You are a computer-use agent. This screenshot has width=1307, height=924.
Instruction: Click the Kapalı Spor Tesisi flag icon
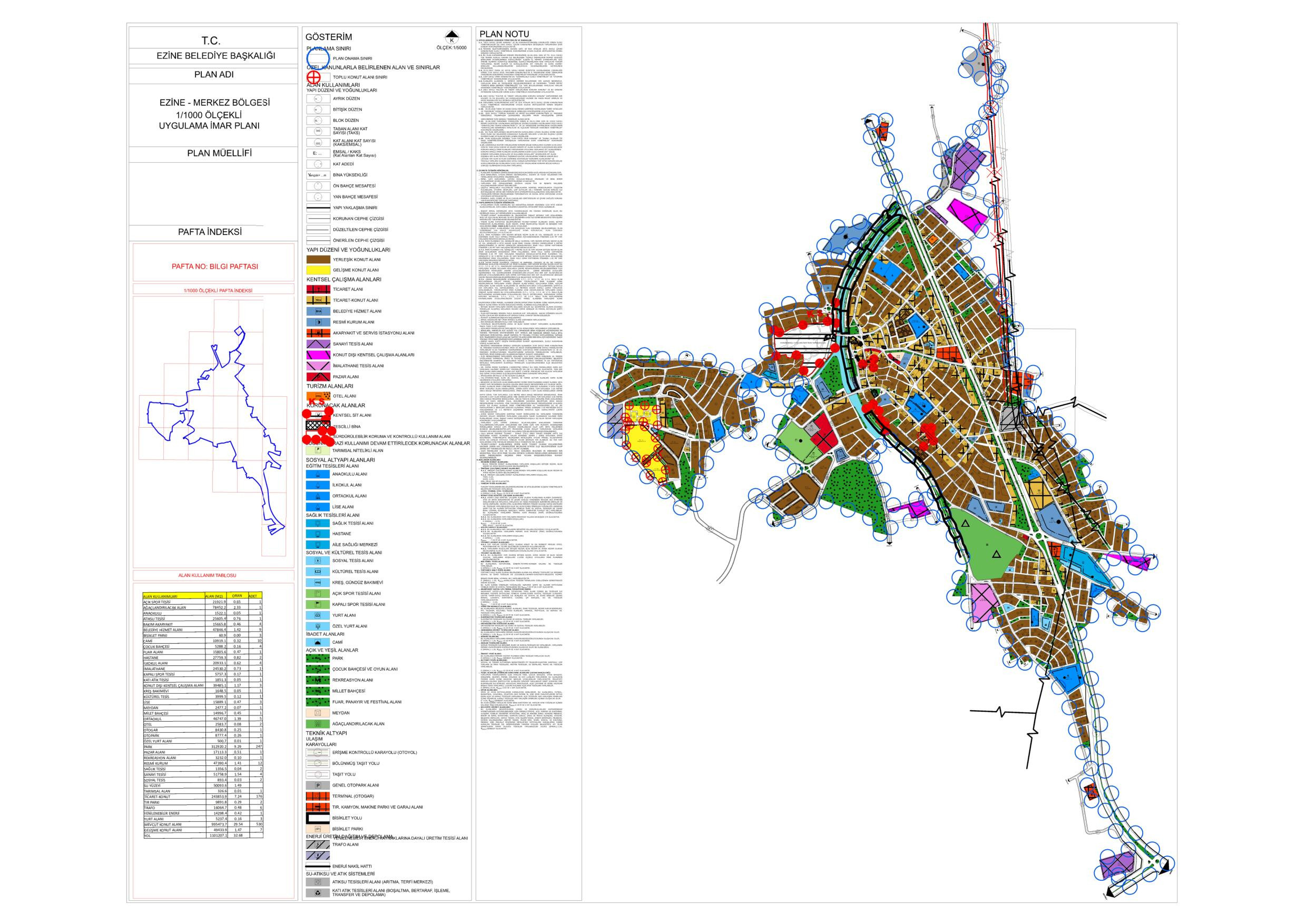click(318, 605)
